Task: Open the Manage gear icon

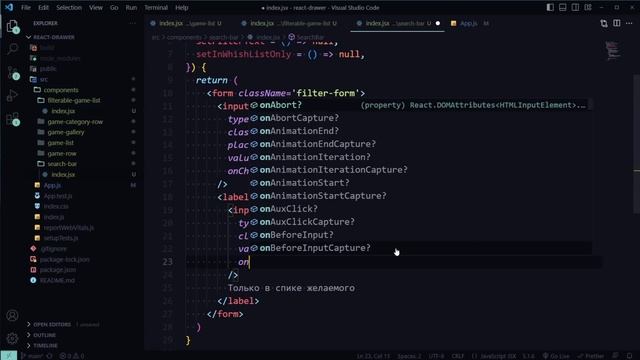Action: coord(12,338)
